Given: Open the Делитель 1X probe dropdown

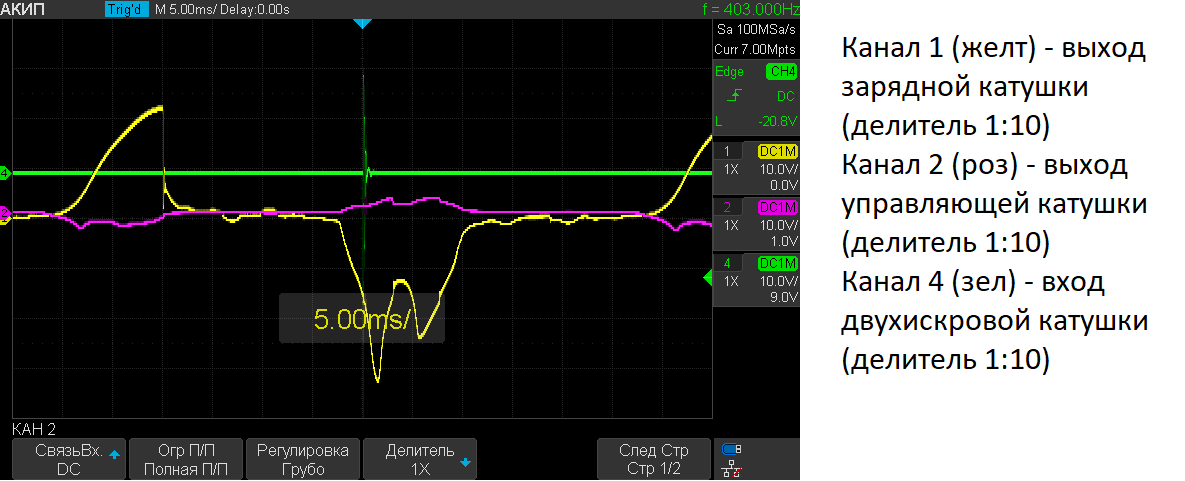Looking at the screenshot, I should click(x=420, y=459).
